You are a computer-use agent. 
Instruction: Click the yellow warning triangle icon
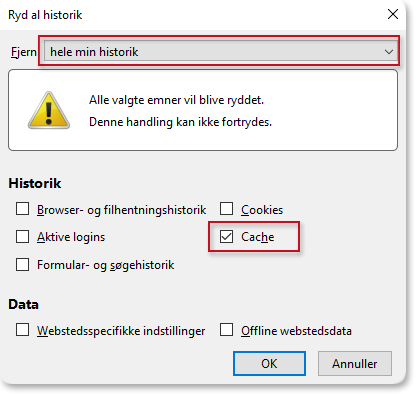(x=49, y=111)
